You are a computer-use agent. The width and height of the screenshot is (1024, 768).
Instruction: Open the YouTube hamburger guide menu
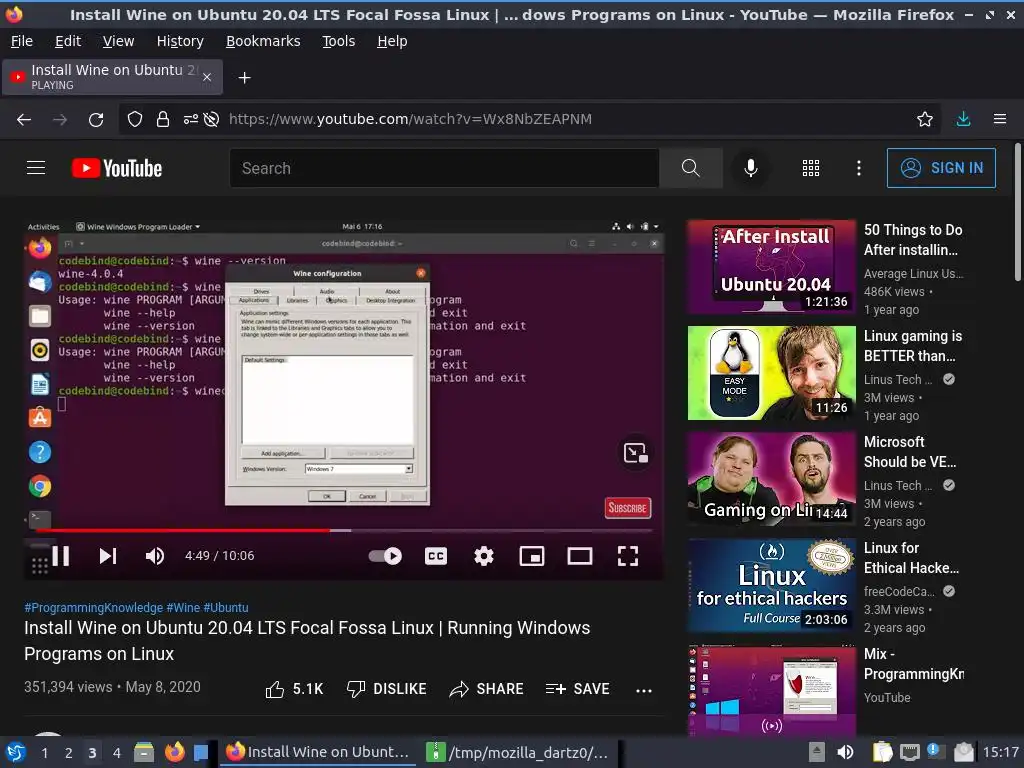36,168
